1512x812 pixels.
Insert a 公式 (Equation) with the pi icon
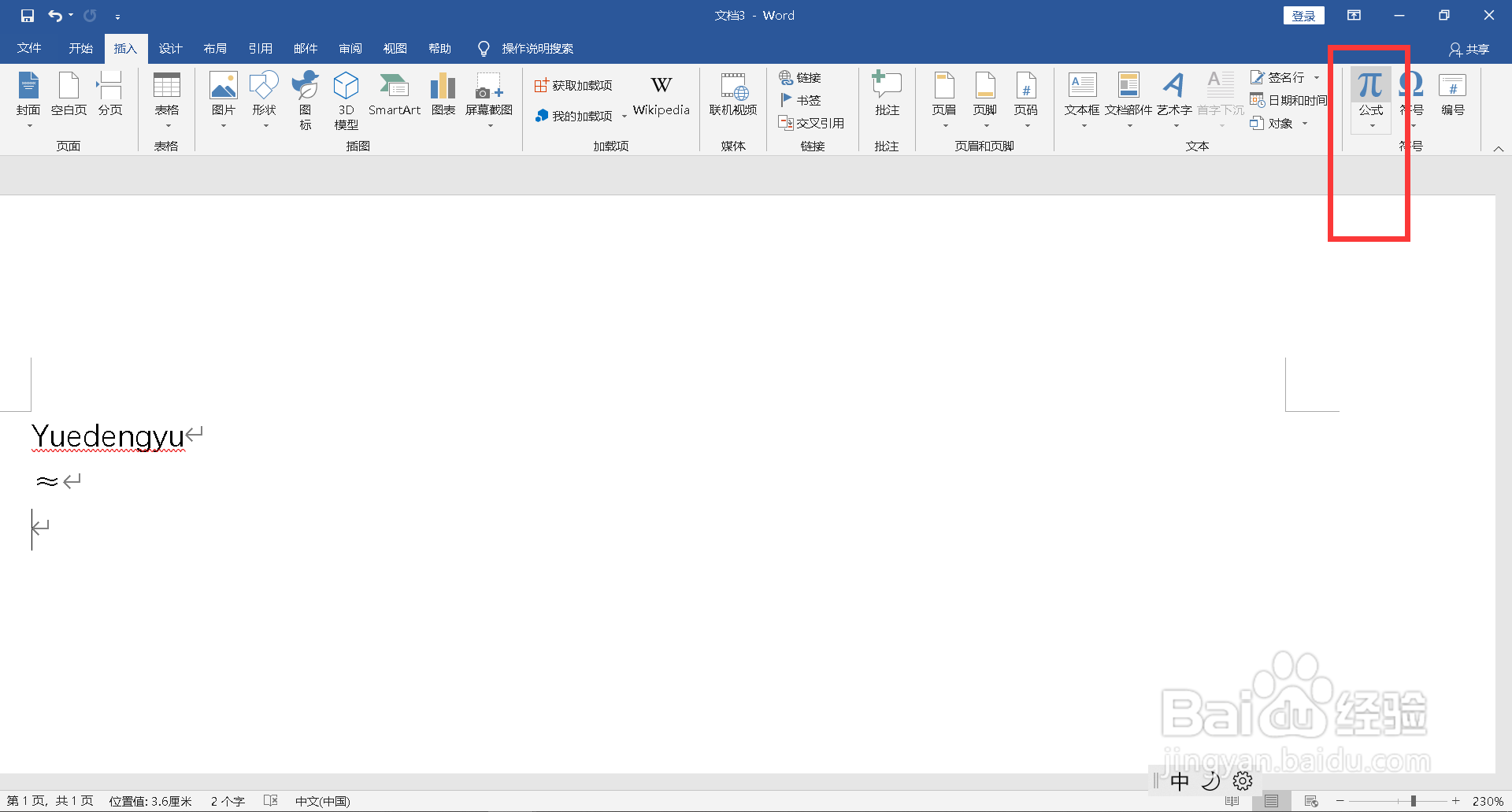click(1371, 100)
